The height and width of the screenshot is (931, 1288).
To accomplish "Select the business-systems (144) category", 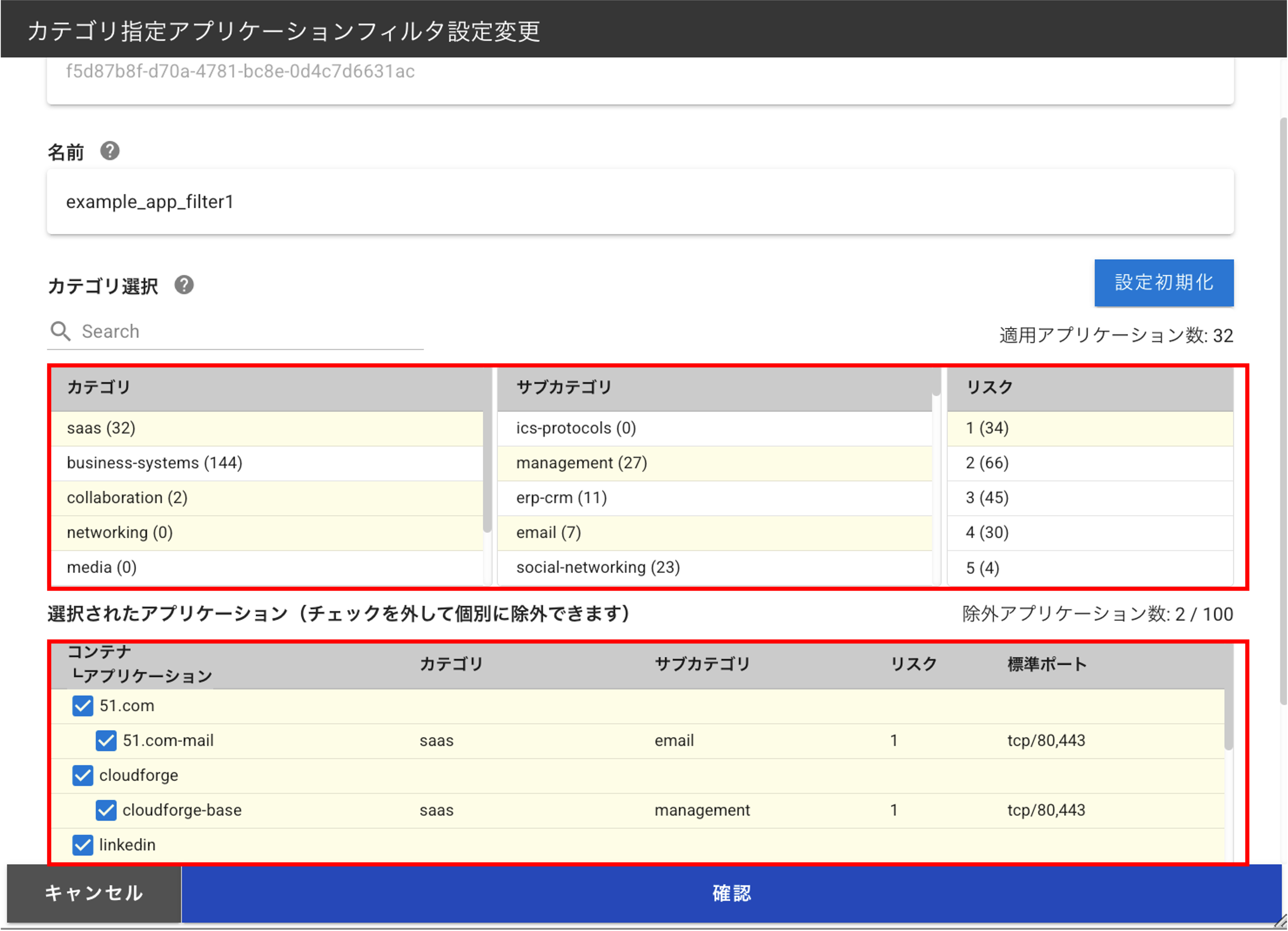I will [x=267, y=463].
